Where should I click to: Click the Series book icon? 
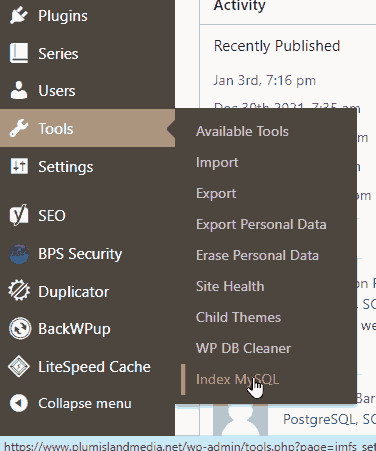click(x=19, y=53)
